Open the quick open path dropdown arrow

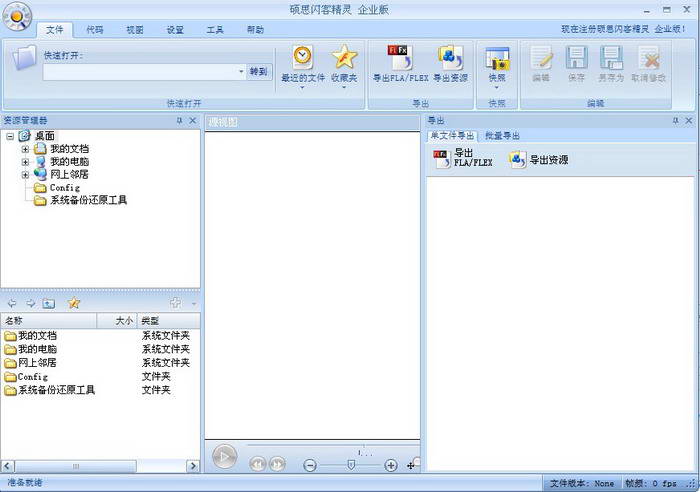241,72
